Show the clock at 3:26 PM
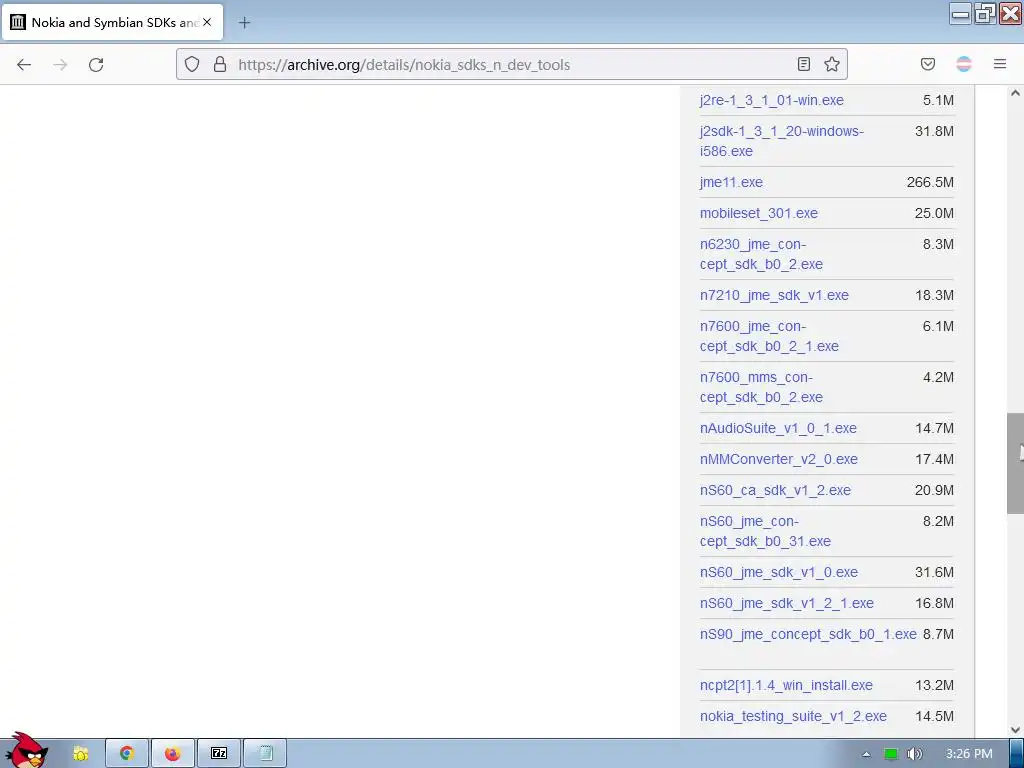 tap(969, 754)
